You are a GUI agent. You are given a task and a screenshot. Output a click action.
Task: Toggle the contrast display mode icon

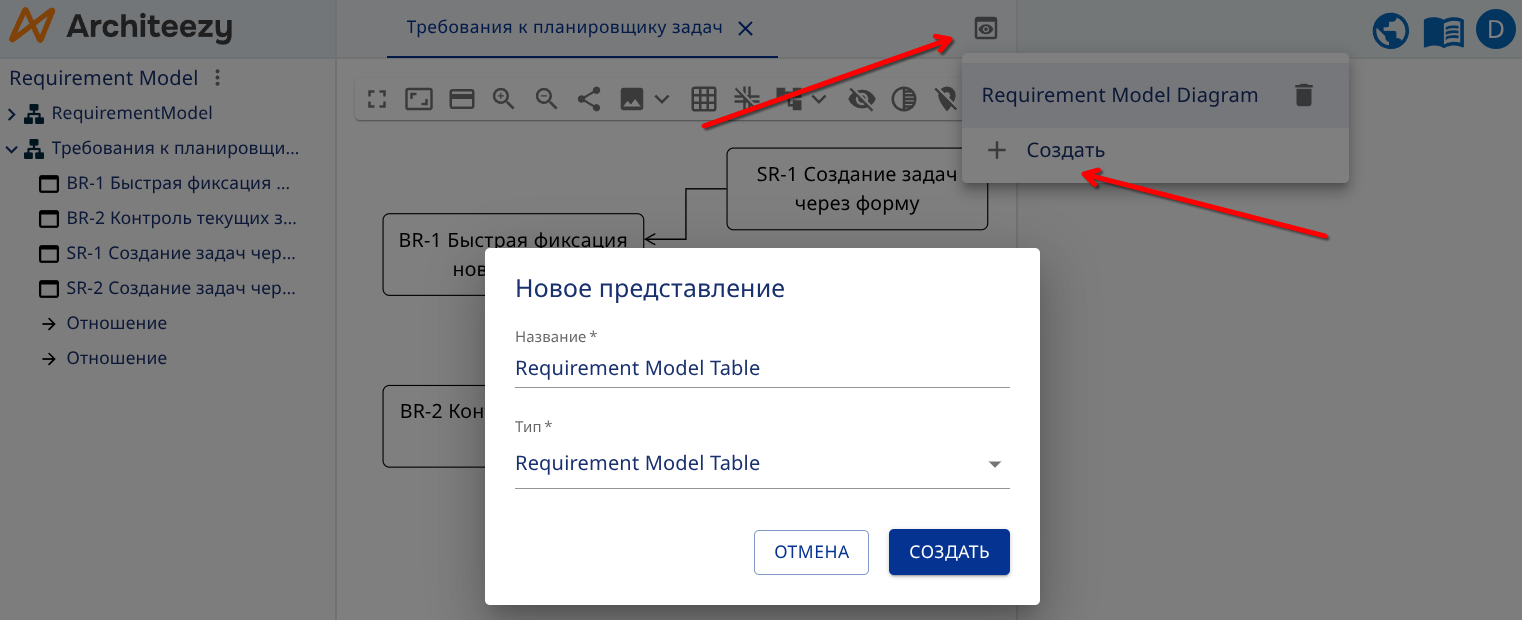(903, 99)
